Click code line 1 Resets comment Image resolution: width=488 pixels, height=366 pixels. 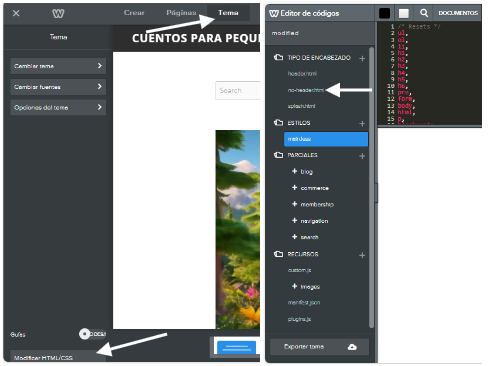[x=419, y=27]
